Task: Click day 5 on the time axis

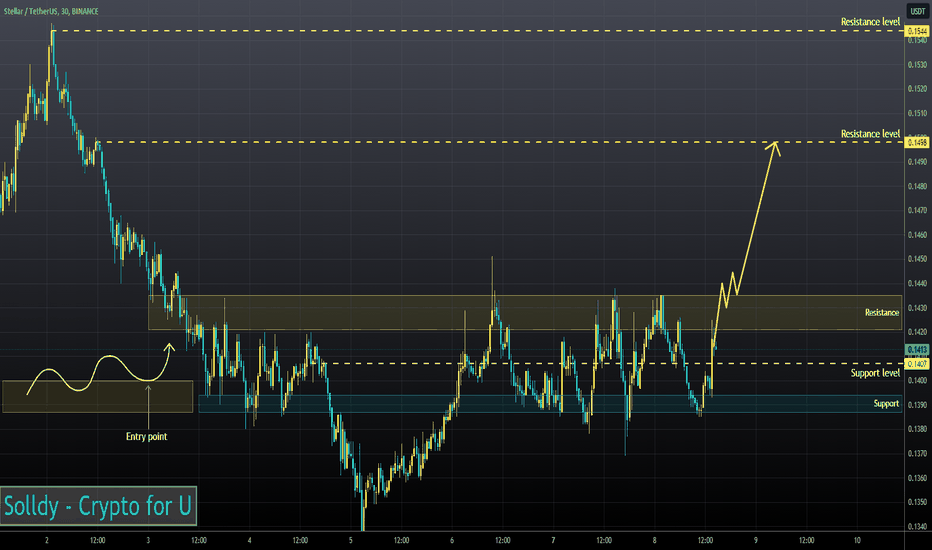Action: 351,540
